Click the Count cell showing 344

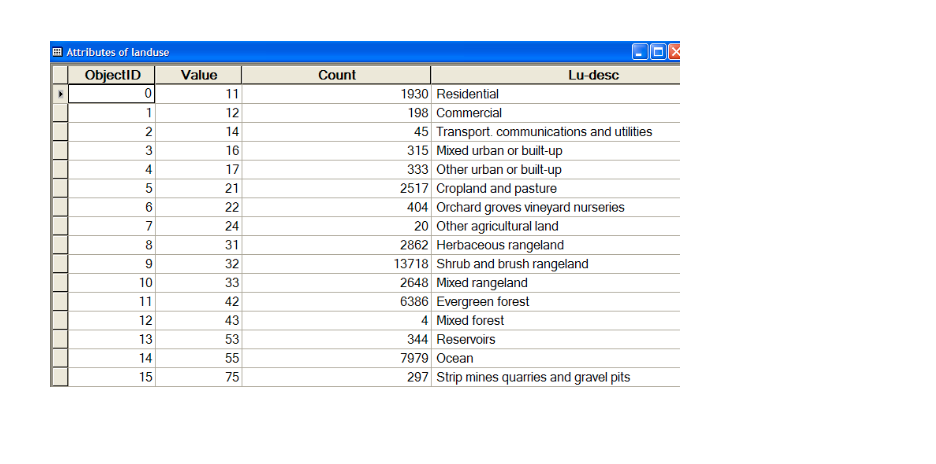[x=337, y=339]
